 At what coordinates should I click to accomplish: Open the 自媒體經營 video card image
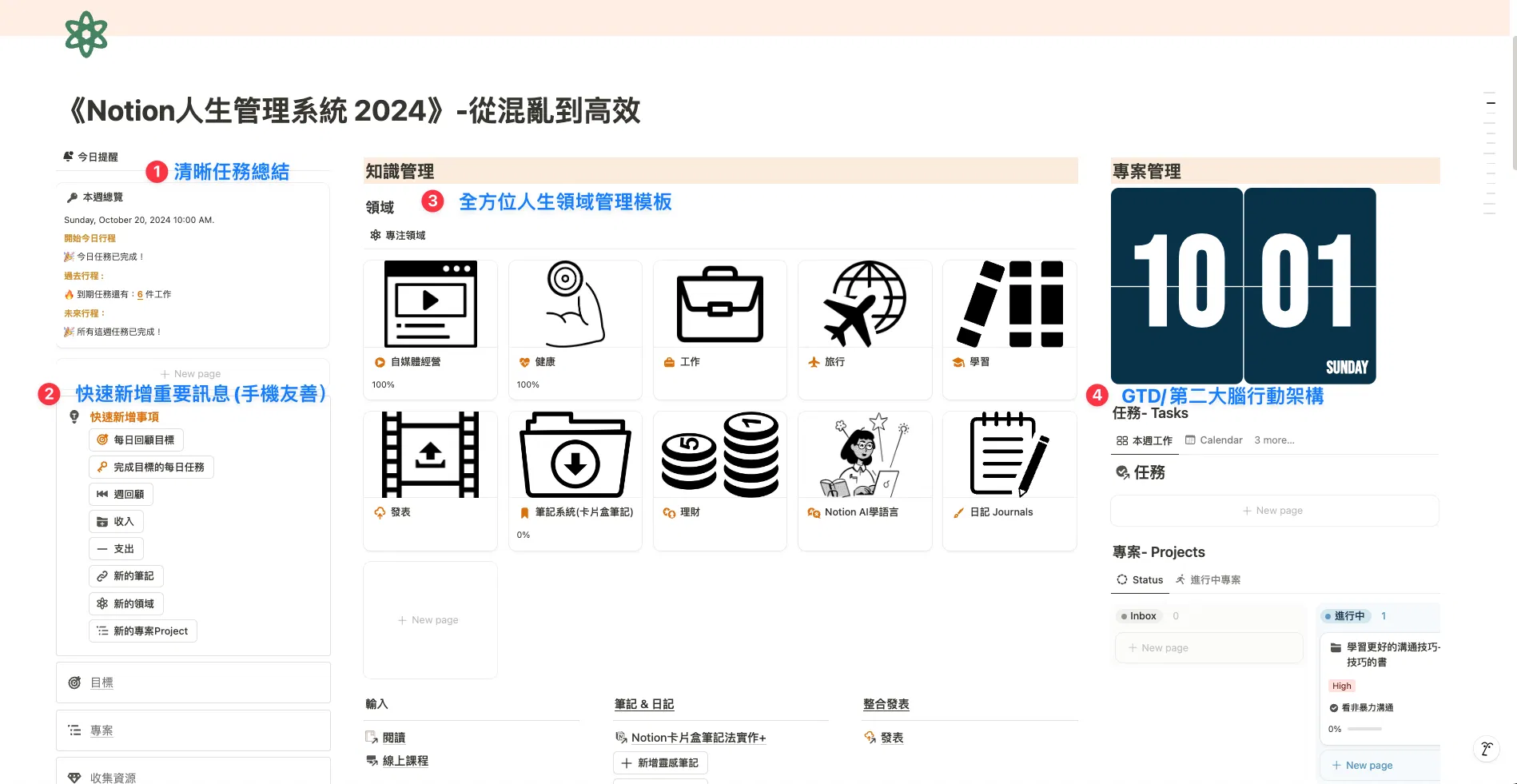431,304
